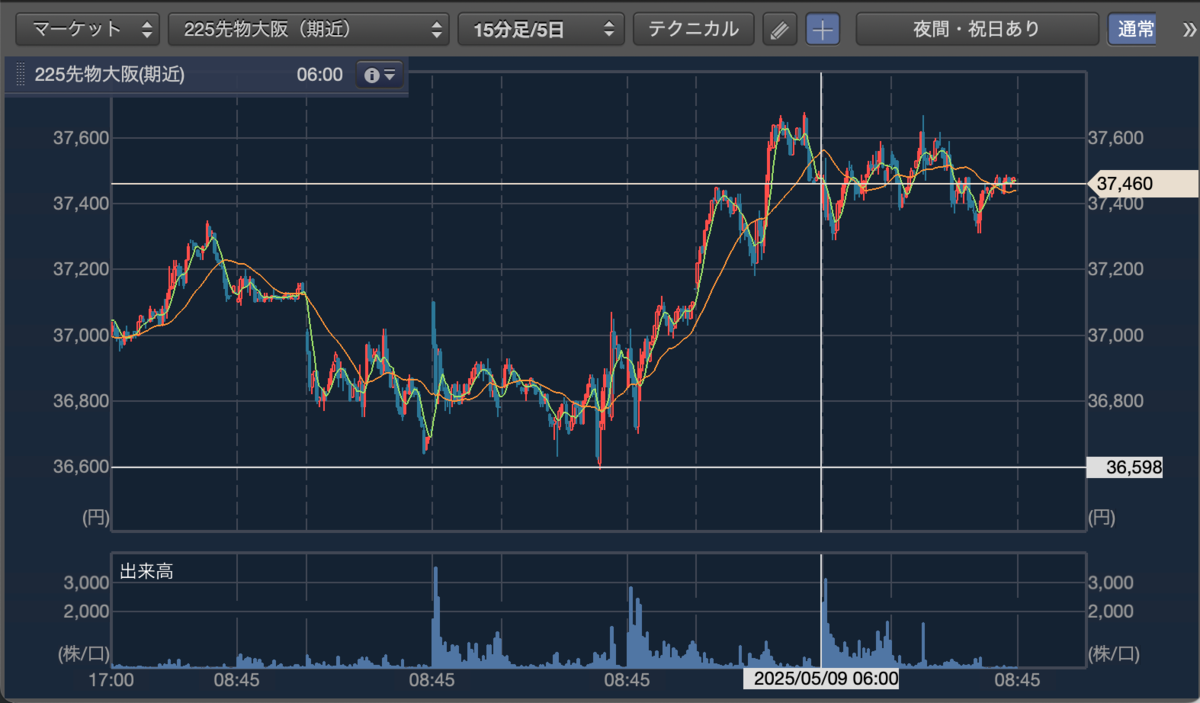Viewport: 1200px width, 703px height.
Task: Click the 36,598 low price label
Action: [x=1125, y=467]
